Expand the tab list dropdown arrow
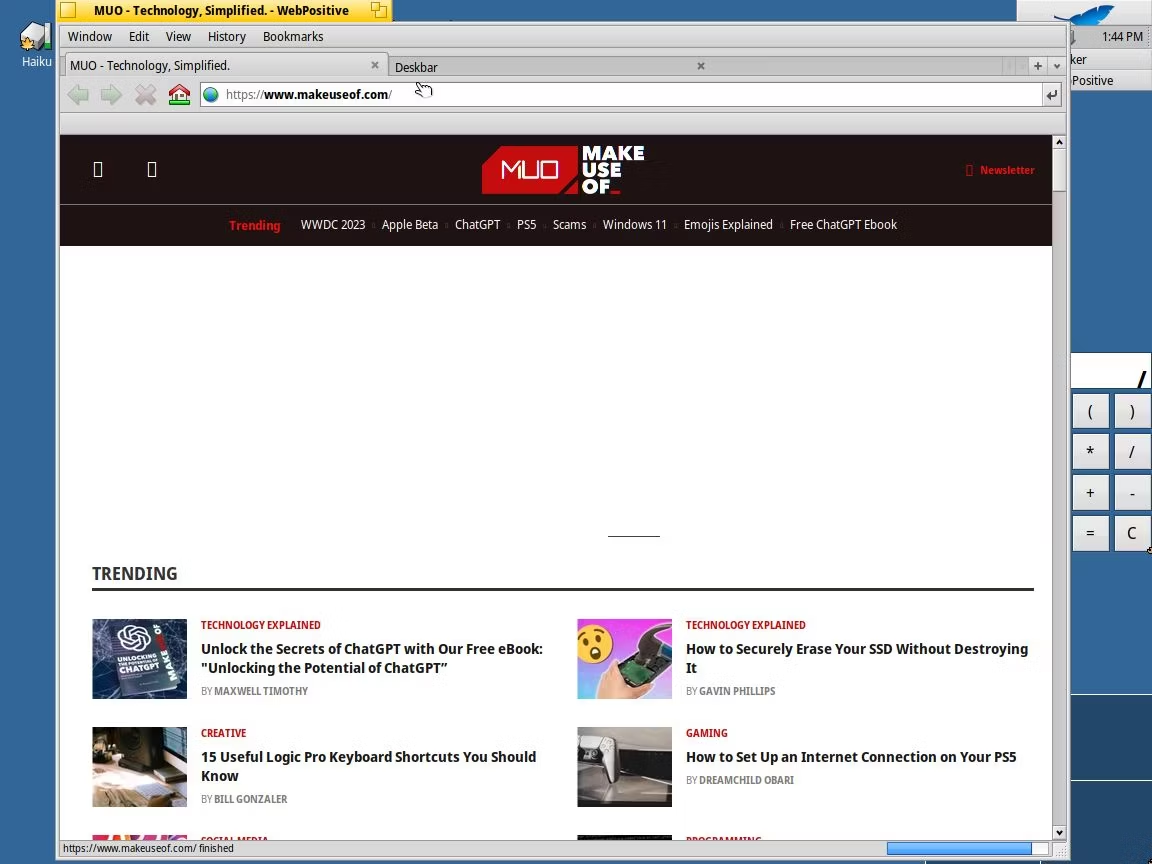 (1056, 66)
